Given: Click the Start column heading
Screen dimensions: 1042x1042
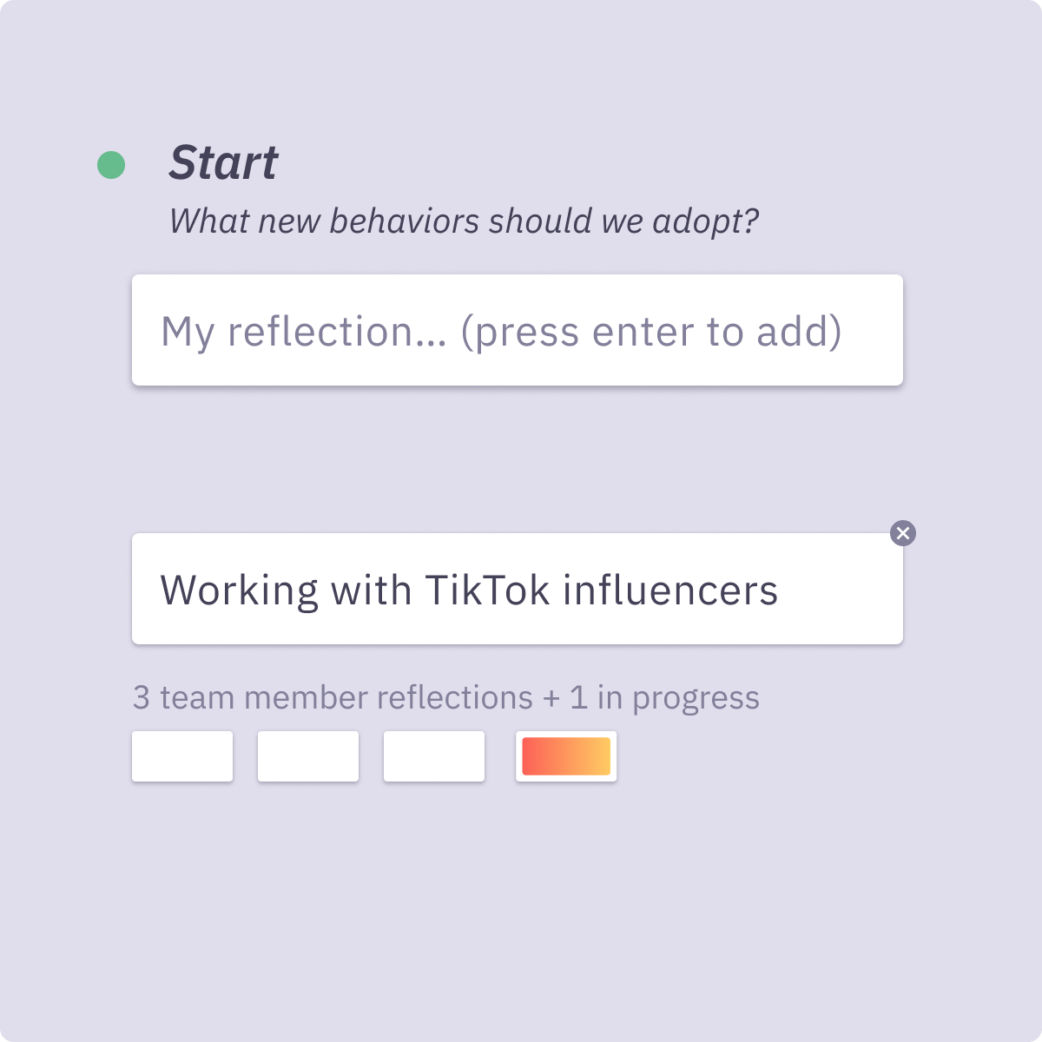Looking at the screenshot, I should (x=223, y=163).
